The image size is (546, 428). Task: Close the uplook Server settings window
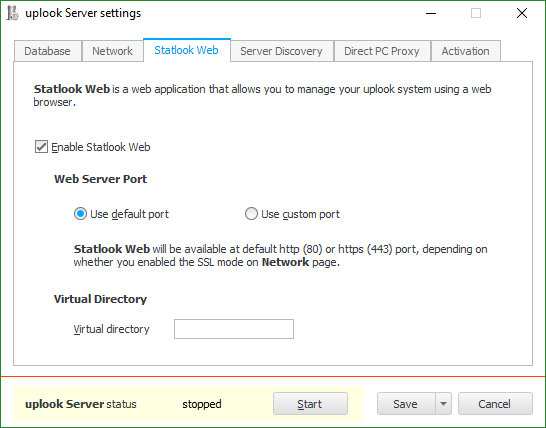click(x=522, y=14)
